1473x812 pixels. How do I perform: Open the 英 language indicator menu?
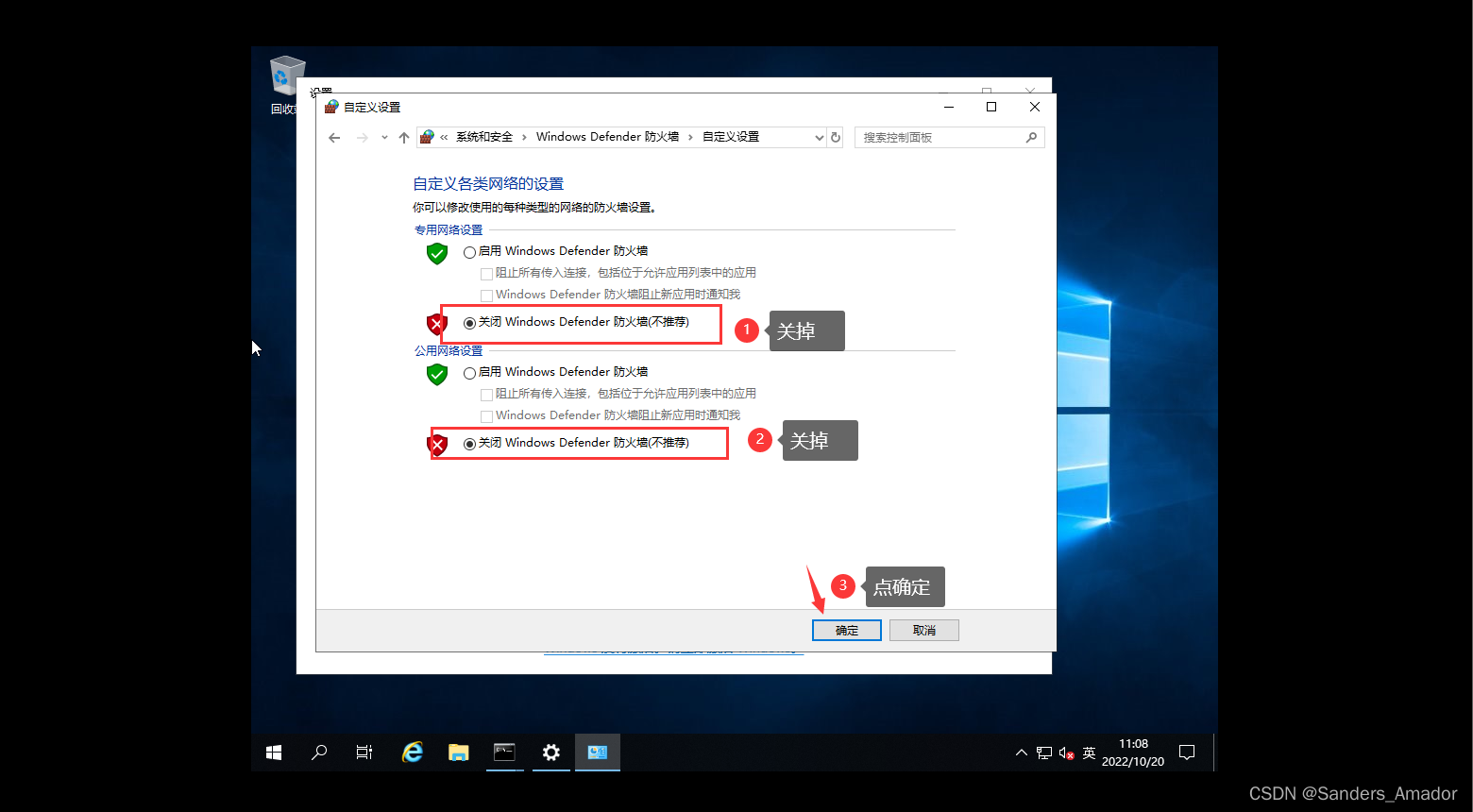pyautogui.click(x=1088, y=753)
